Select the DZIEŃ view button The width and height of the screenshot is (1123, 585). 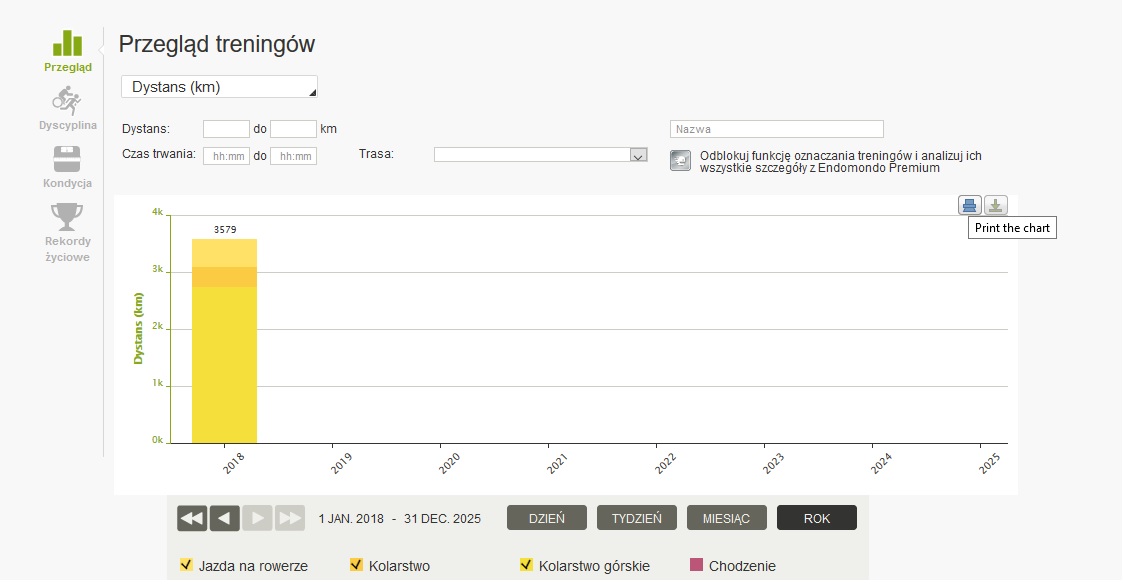click(547, 518)
